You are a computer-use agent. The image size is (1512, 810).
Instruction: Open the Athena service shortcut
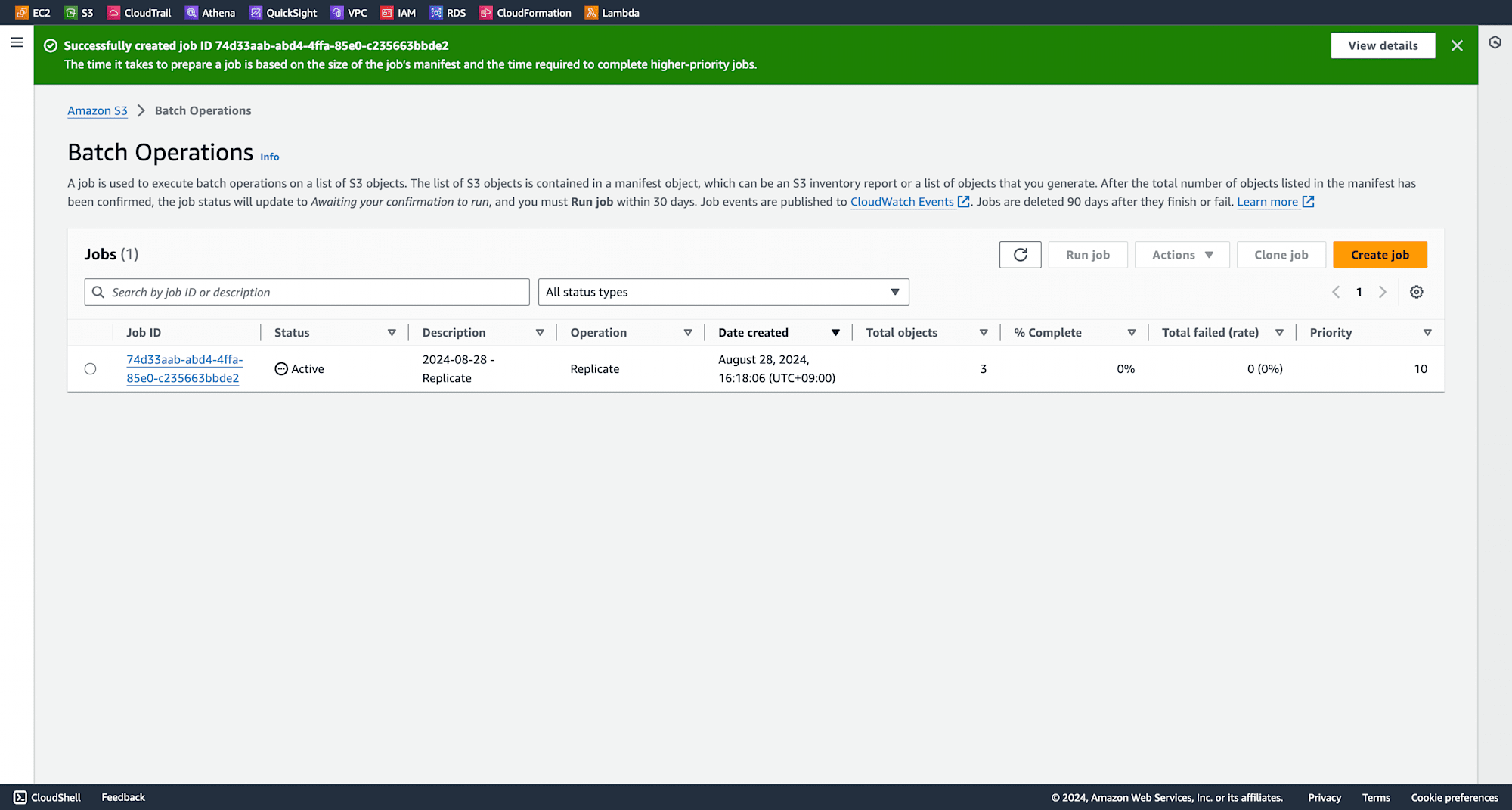tap(210, 13)
